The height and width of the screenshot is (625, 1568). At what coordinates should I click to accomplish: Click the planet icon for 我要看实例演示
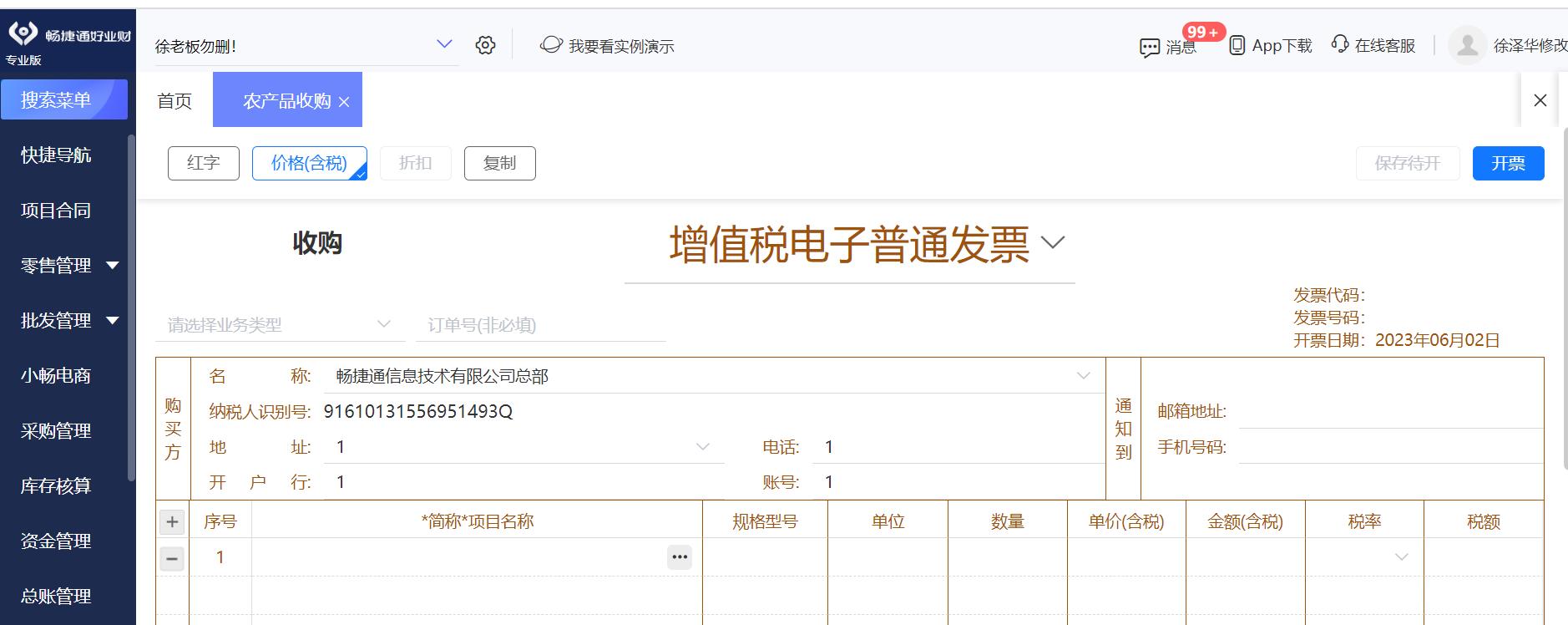[551, 45]
